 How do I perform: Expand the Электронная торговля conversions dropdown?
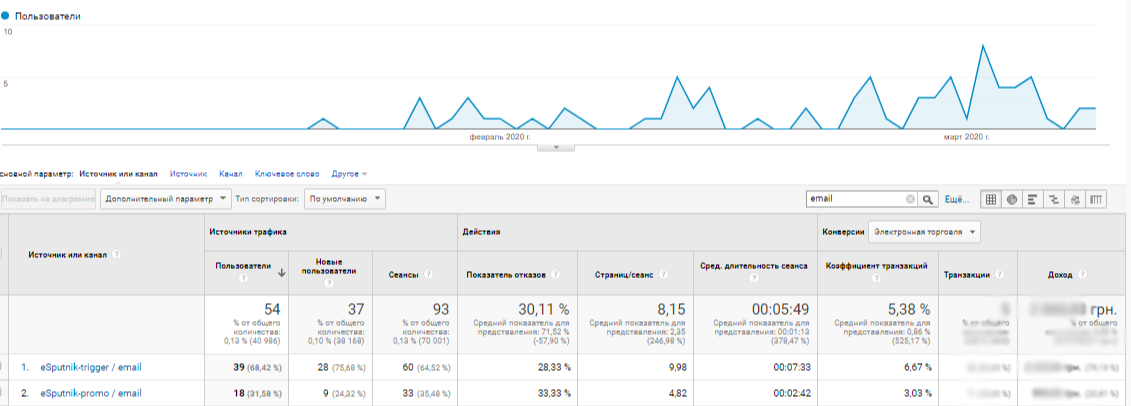pos(924,232)
